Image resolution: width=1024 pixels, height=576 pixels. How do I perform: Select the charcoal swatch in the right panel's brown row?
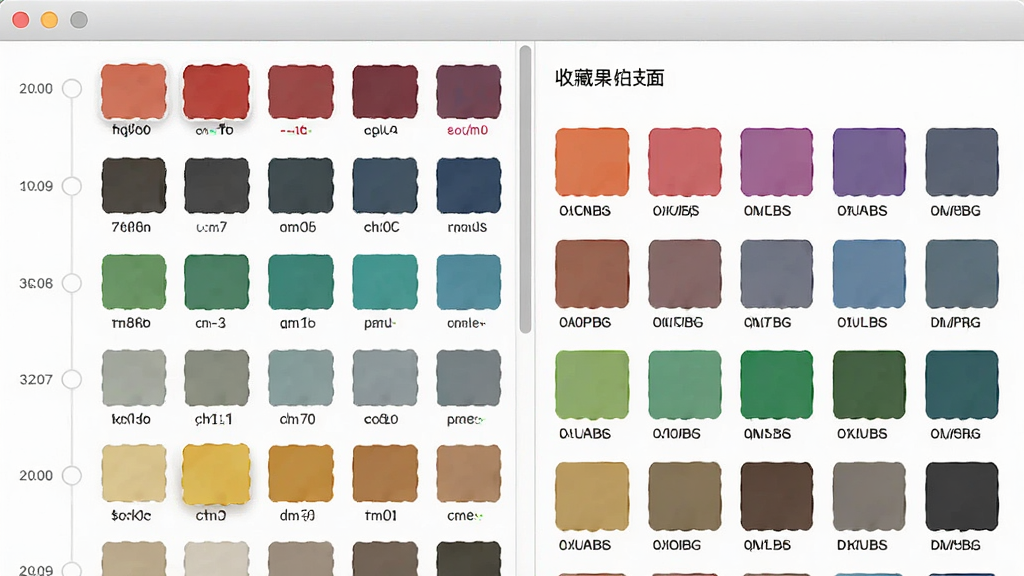pyautogui.click(x=962, y=496)
